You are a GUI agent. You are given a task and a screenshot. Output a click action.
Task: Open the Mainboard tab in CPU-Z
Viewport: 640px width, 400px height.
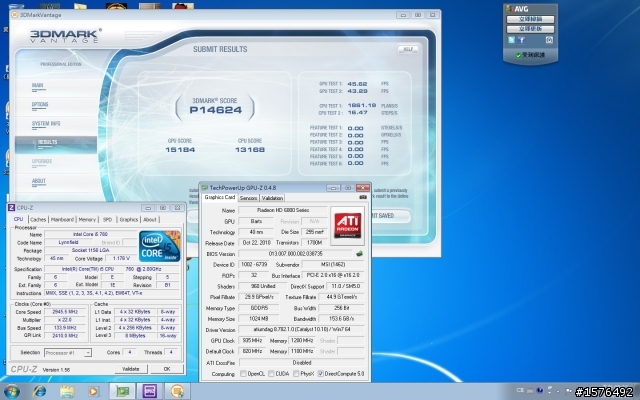click(62, 220)
